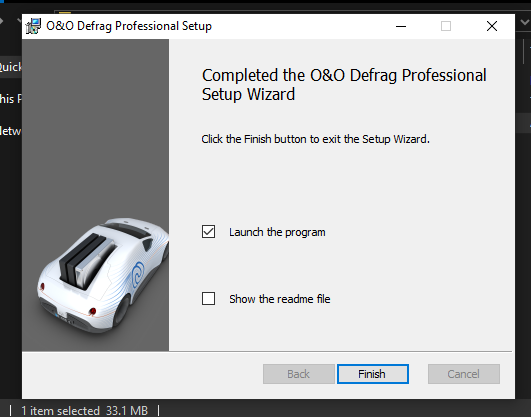531x417 pixels.
Task: Click the "O&O Defrag Professional Setup" title text
Action: [129, 26]
